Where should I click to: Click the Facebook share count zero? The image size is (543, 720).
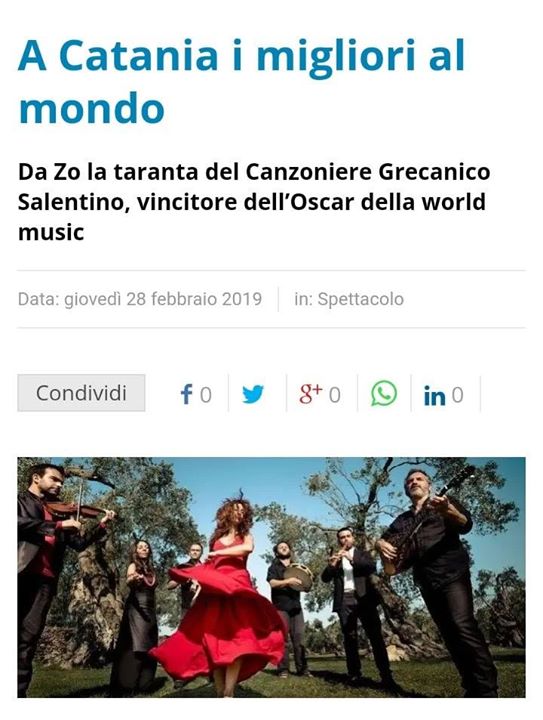(206, 395)
